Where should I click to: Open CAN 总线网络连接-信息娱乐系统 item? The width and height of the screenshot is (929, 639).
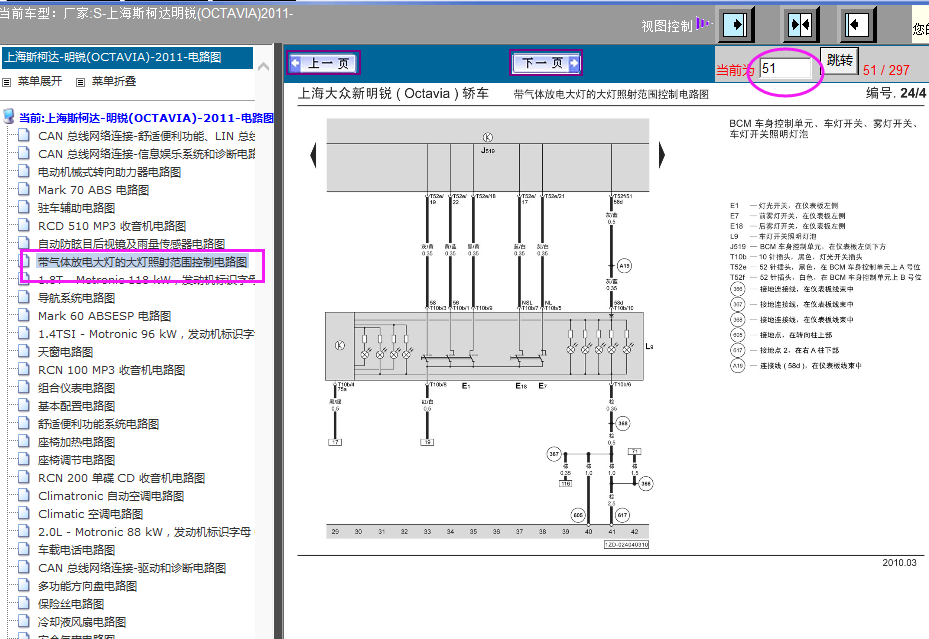pyautogui.click(x=146, y=154)
